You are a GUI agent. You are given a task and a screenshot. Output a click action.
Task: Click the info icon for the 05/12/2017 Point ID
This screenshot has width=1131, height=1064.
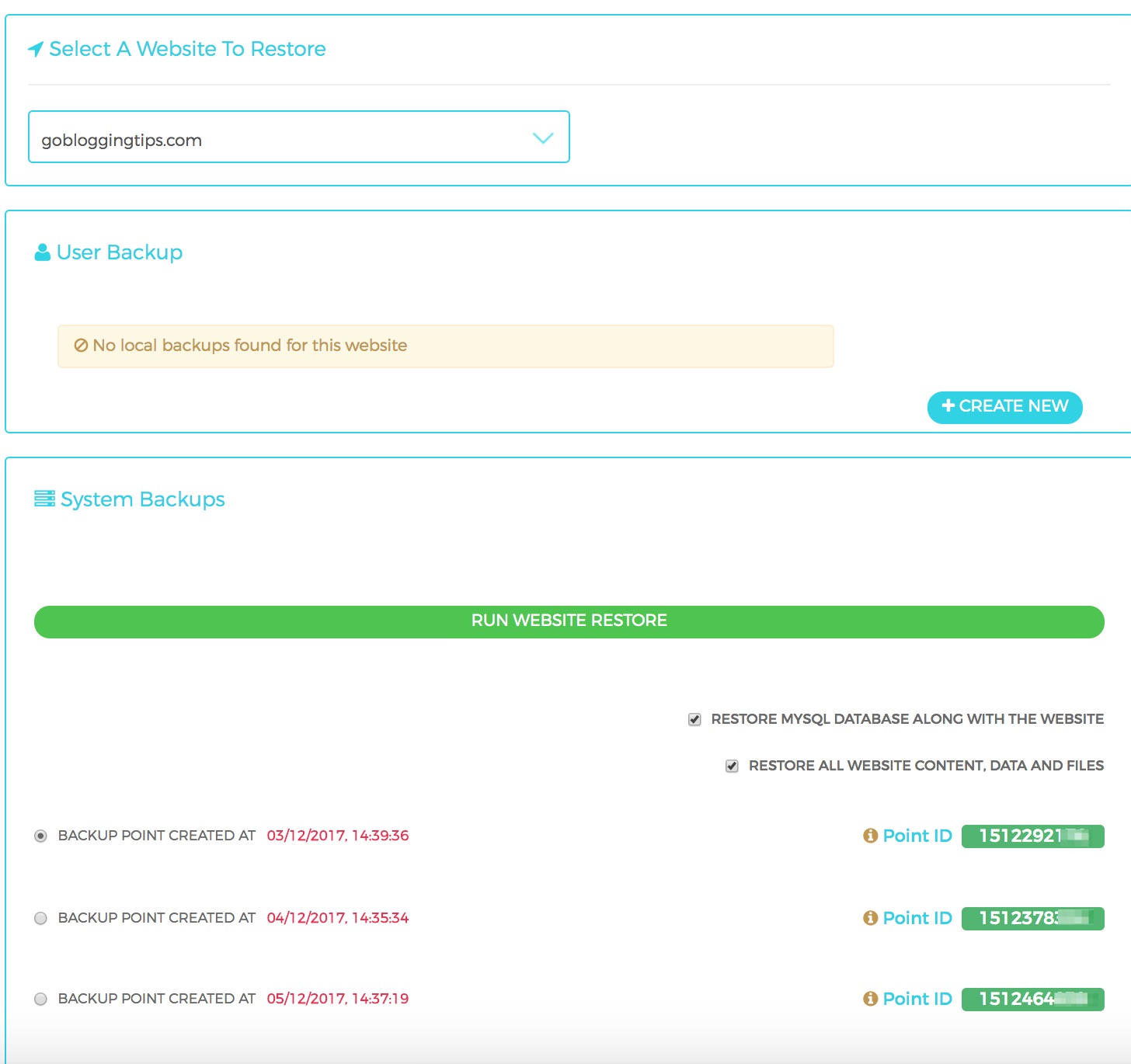[871, 999]
